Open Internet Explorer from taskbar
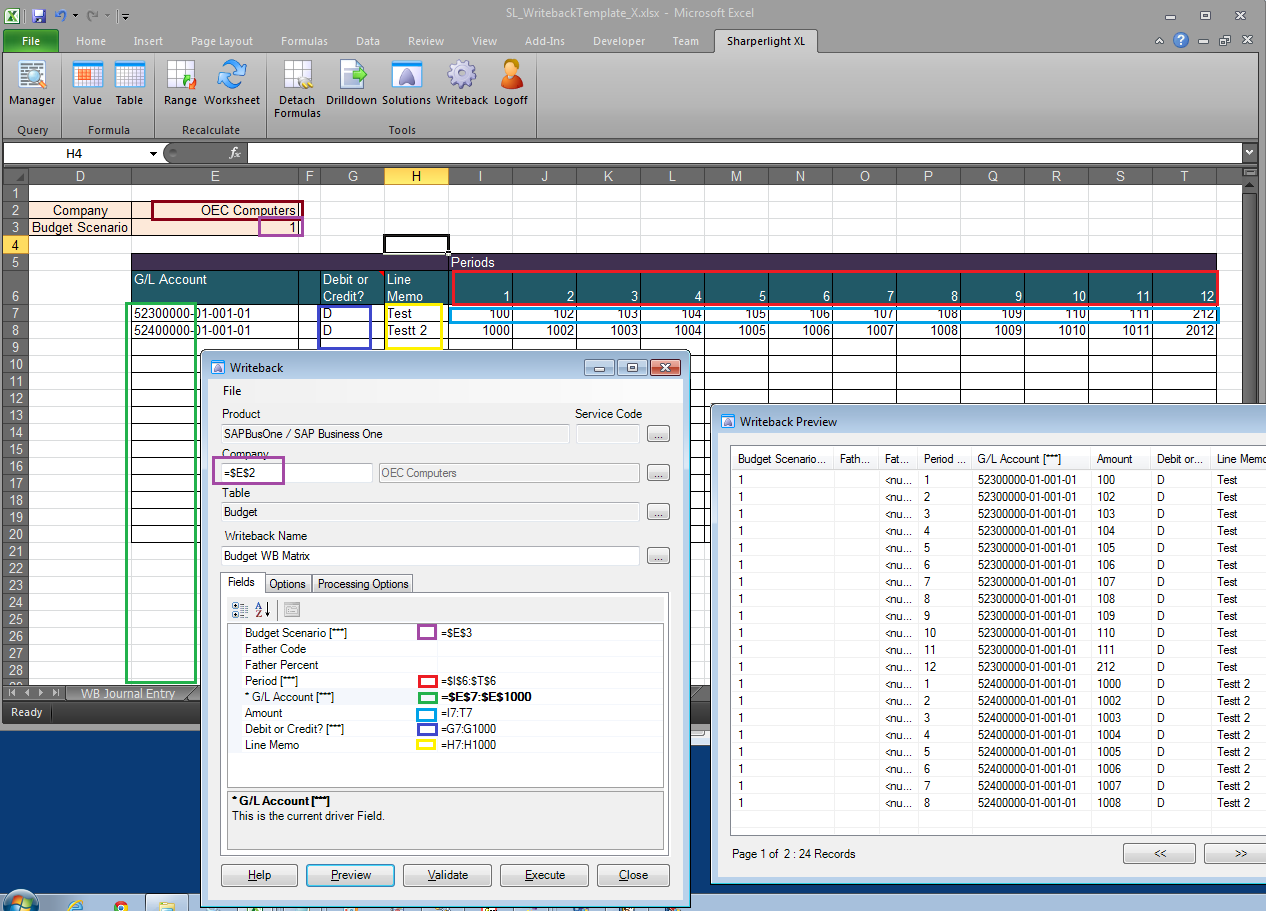1266x911 pixels. point(75,905)
